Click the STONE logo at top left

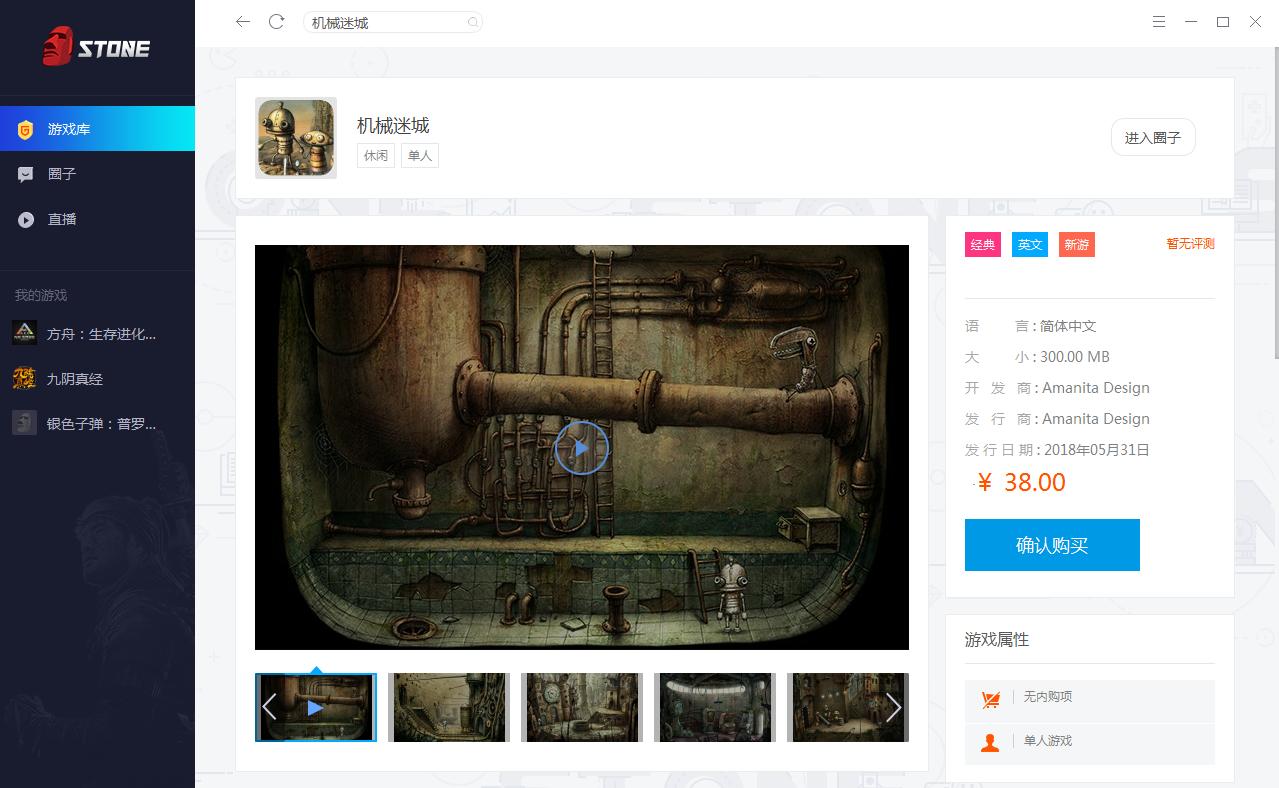tap(97, 47)
